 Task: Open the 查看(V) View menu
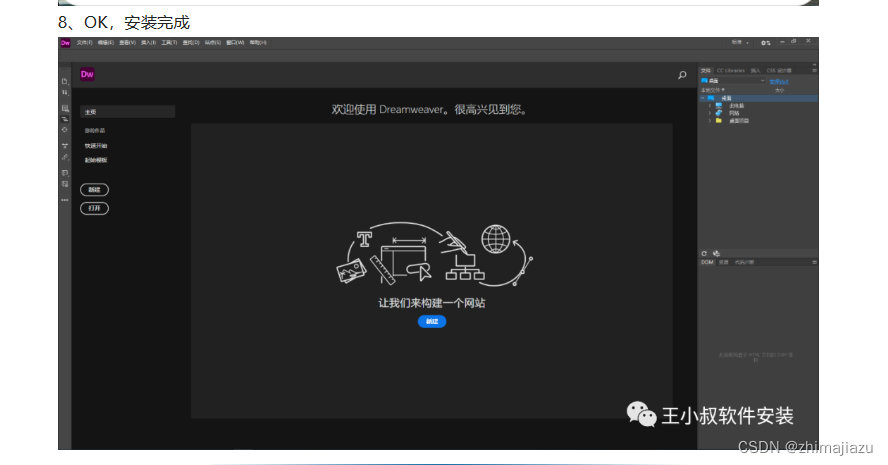pos(127,42)
